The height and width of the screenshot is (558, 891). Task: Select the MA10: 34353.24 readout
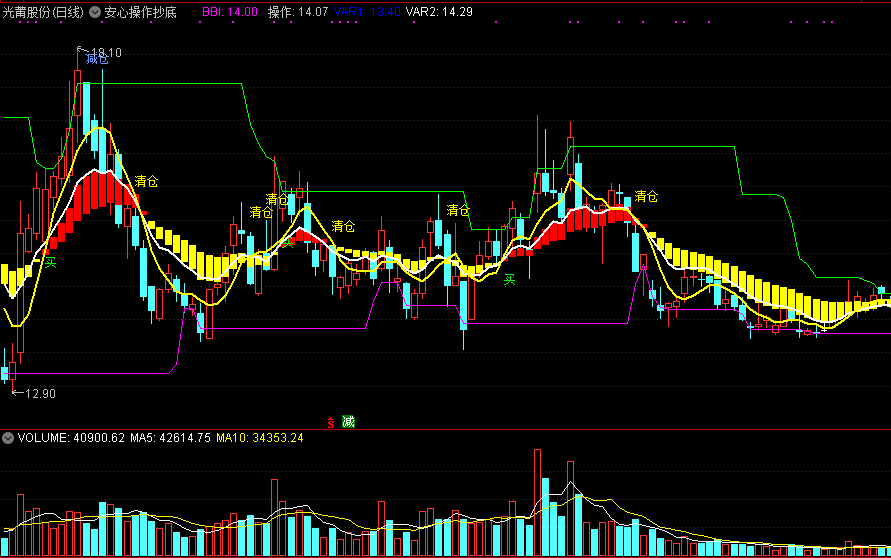[x=260, y=438]
